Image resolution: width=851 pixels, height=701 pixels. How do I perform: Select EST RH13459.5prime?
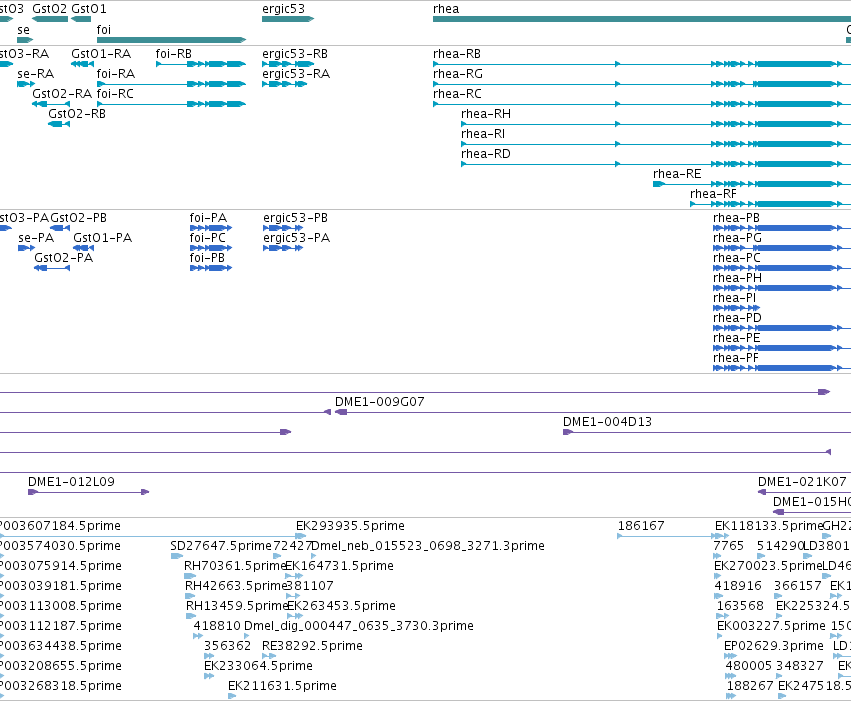[x=190, y=616]
